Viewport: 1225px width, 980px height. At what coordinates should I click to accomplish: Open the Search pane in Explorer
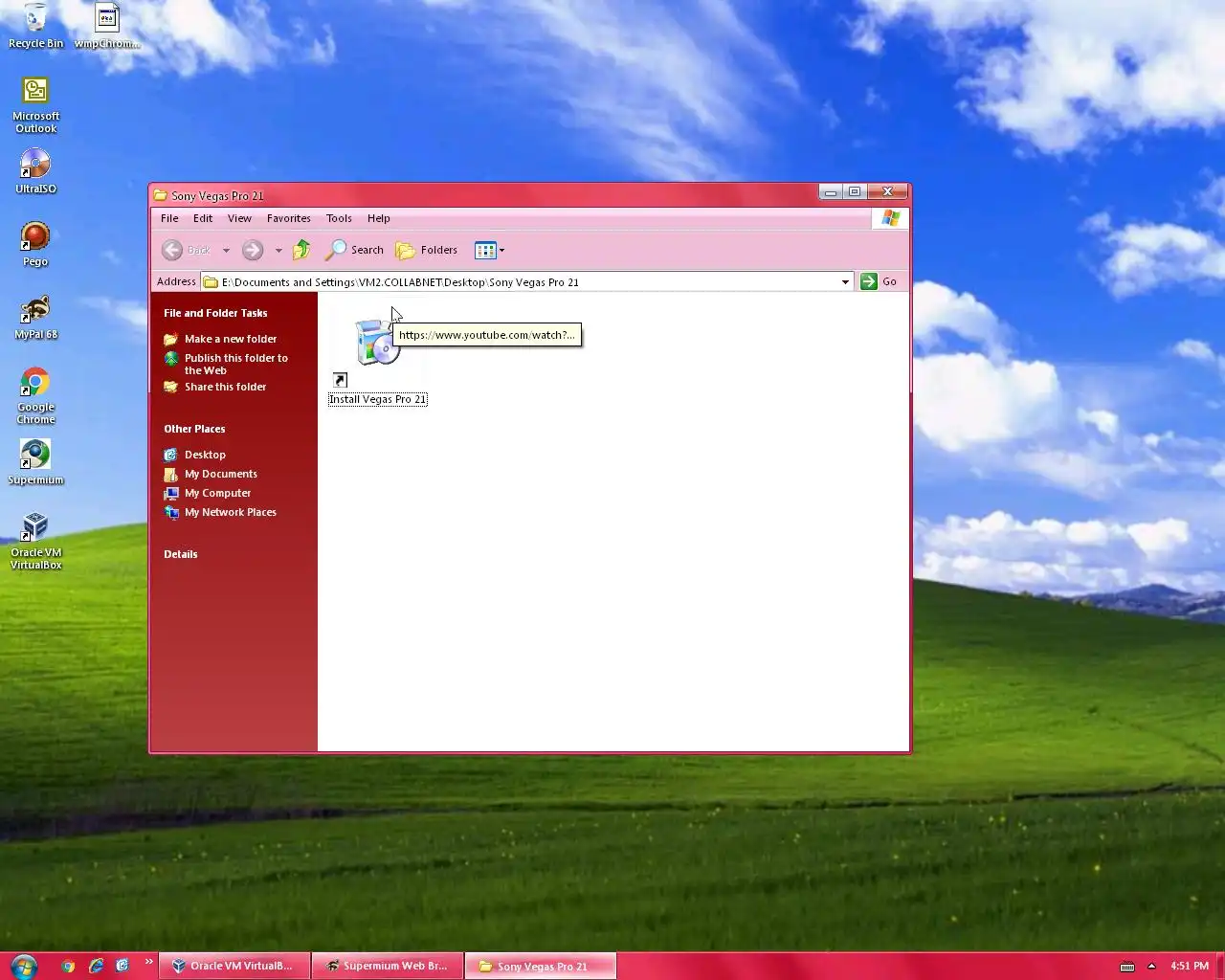pos(355,250)
